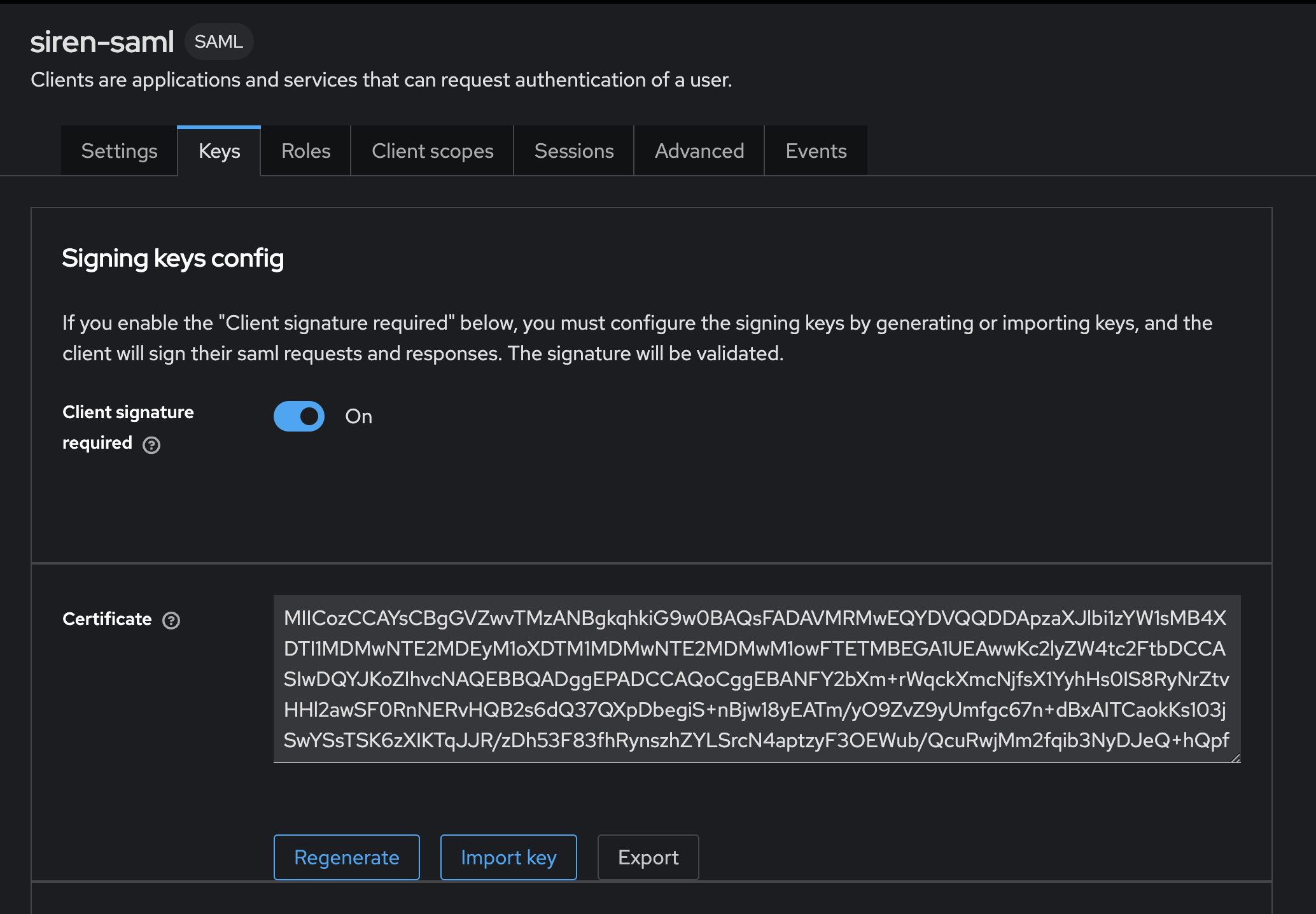1316x914 pixels.
Task: View the Client scopes tab
Action: coord(432,151)
